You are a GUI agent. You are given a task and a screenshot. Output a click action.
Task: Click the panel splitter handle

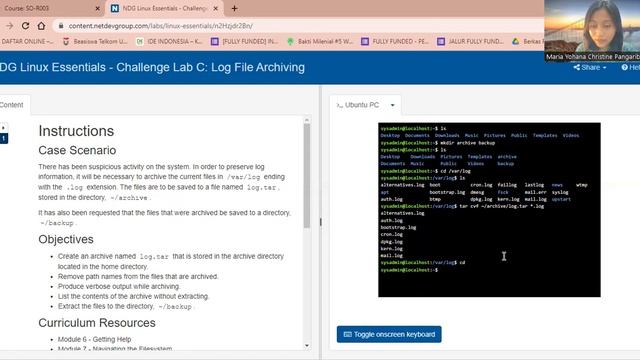click(320, 222)
